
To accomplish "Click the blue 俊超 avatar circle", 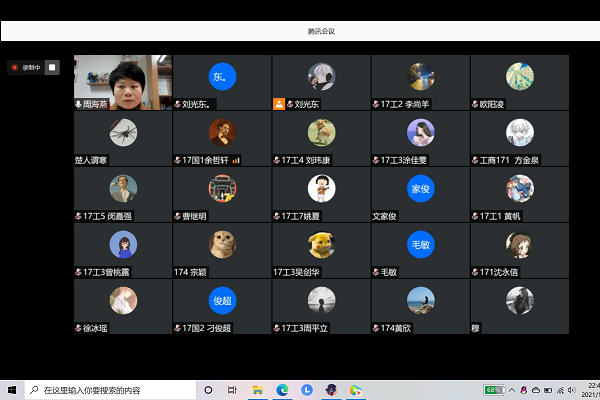I will point(222,300).
